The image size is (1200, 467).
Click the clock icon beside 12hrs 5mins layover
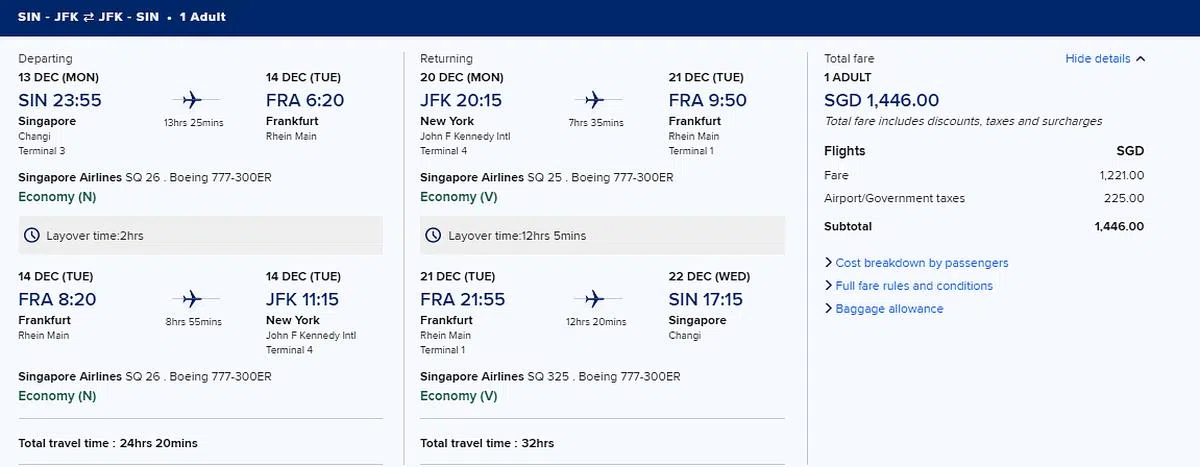tap(434, 236)
